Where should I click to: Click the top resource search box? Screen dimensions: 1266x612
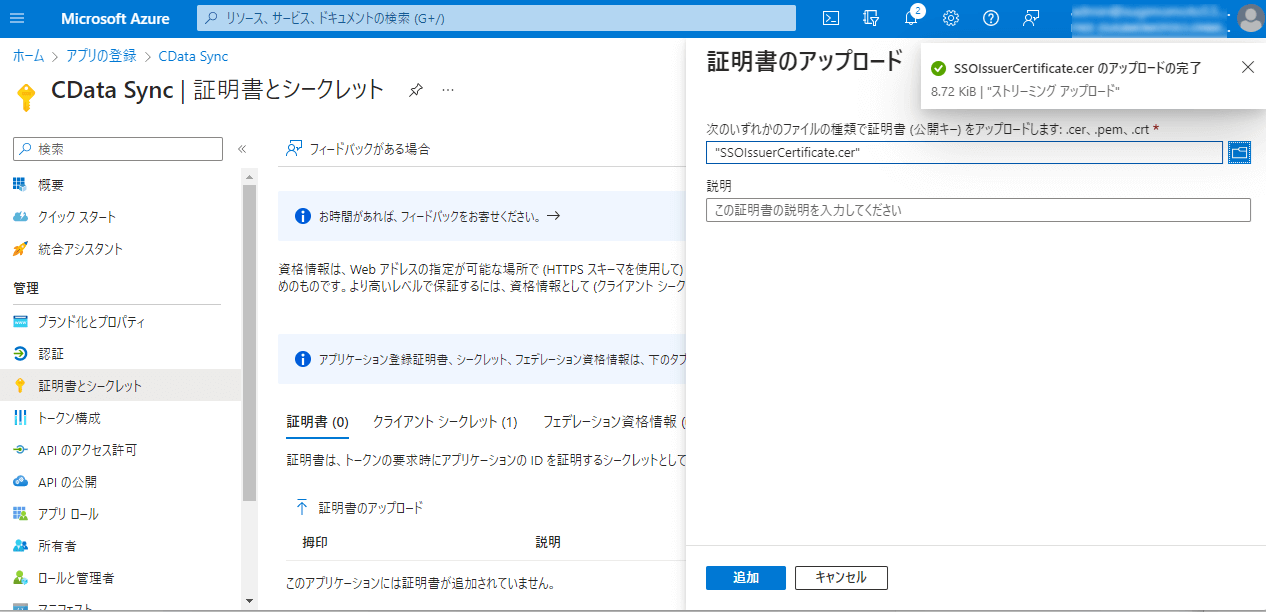pyautogui.click(x=496, y=18)
